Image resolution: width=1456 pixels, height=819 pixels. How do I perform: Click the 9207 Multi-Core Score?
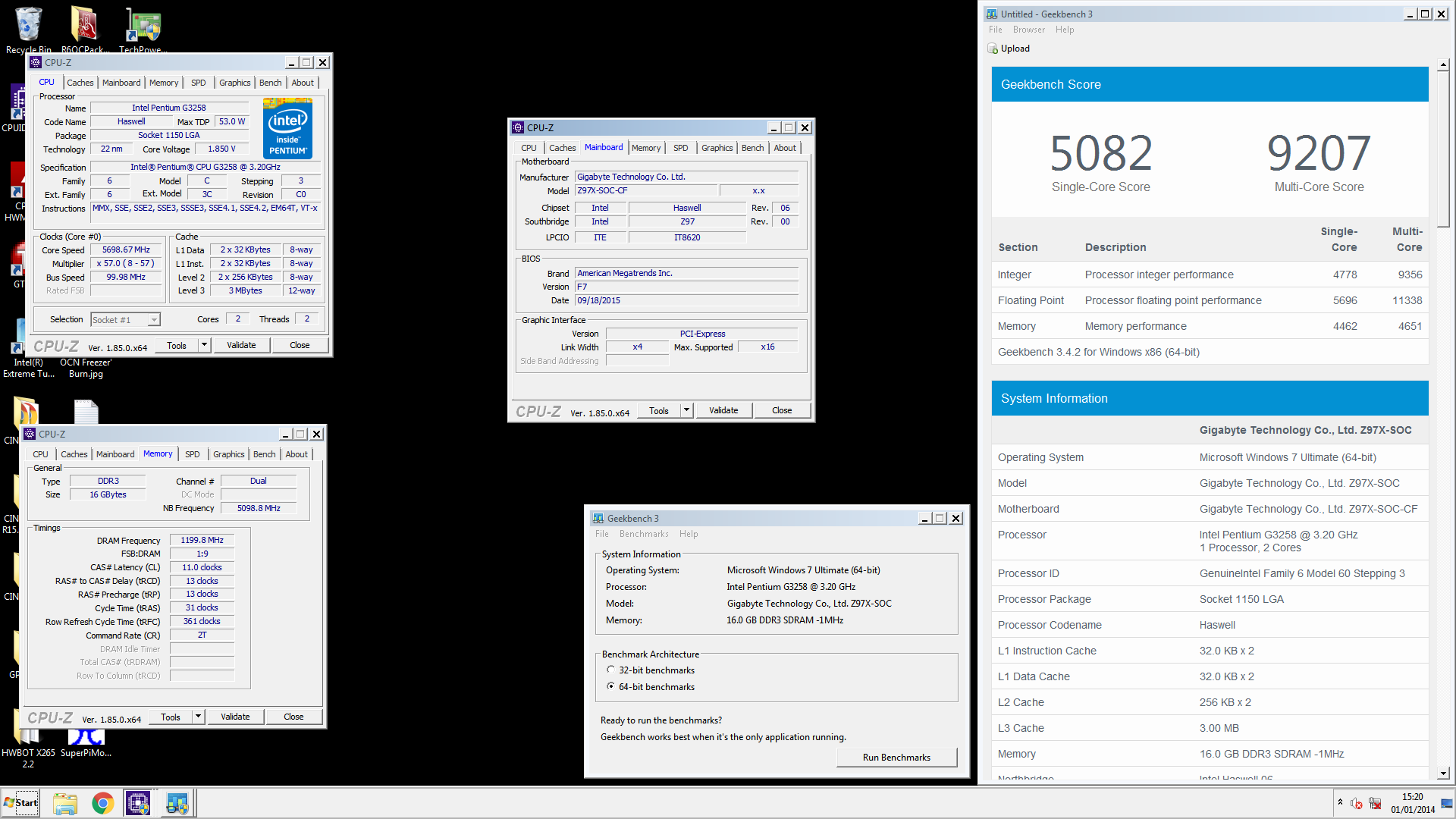pos(1319,154)
